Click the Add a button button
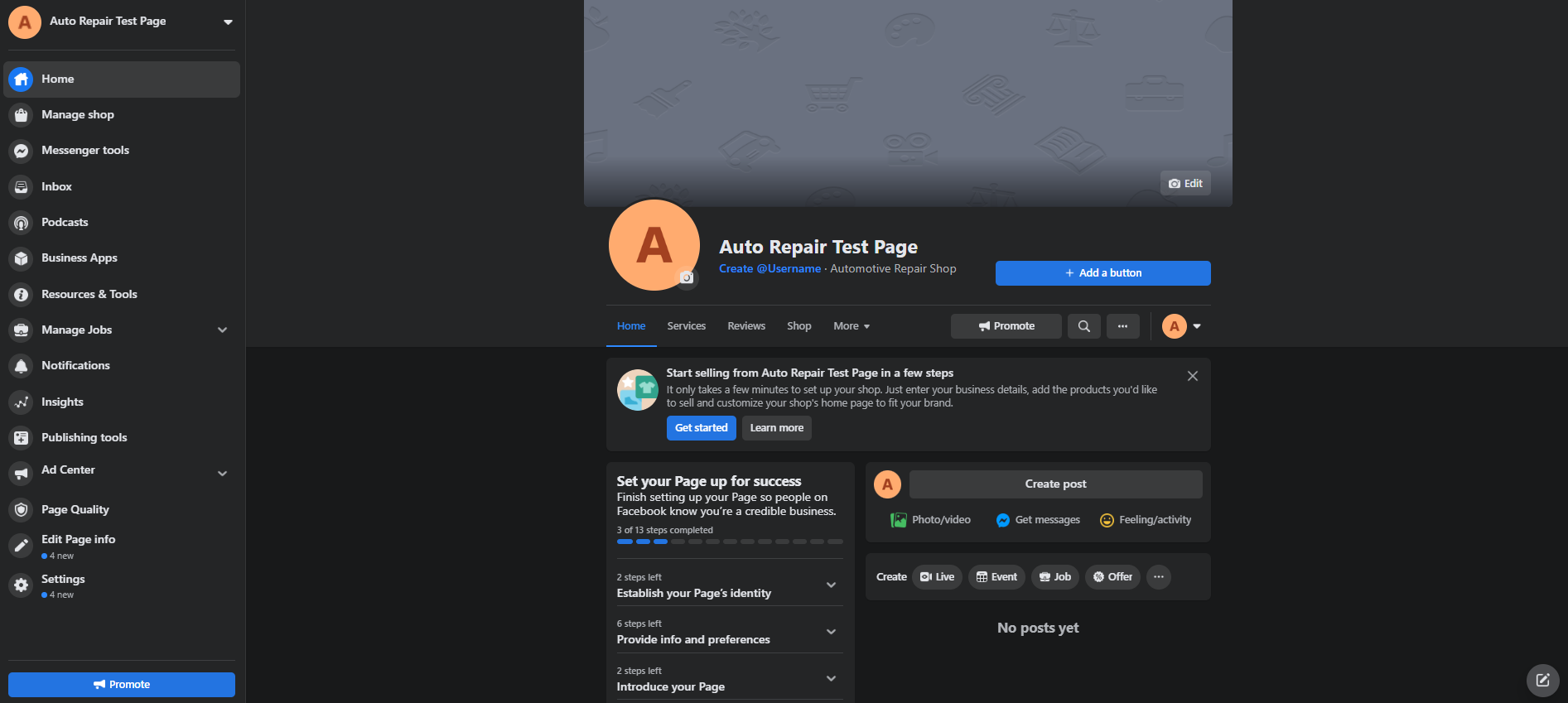Image resolution: width=1568 pixels, height=703 pixels. tap(1103, 273)
